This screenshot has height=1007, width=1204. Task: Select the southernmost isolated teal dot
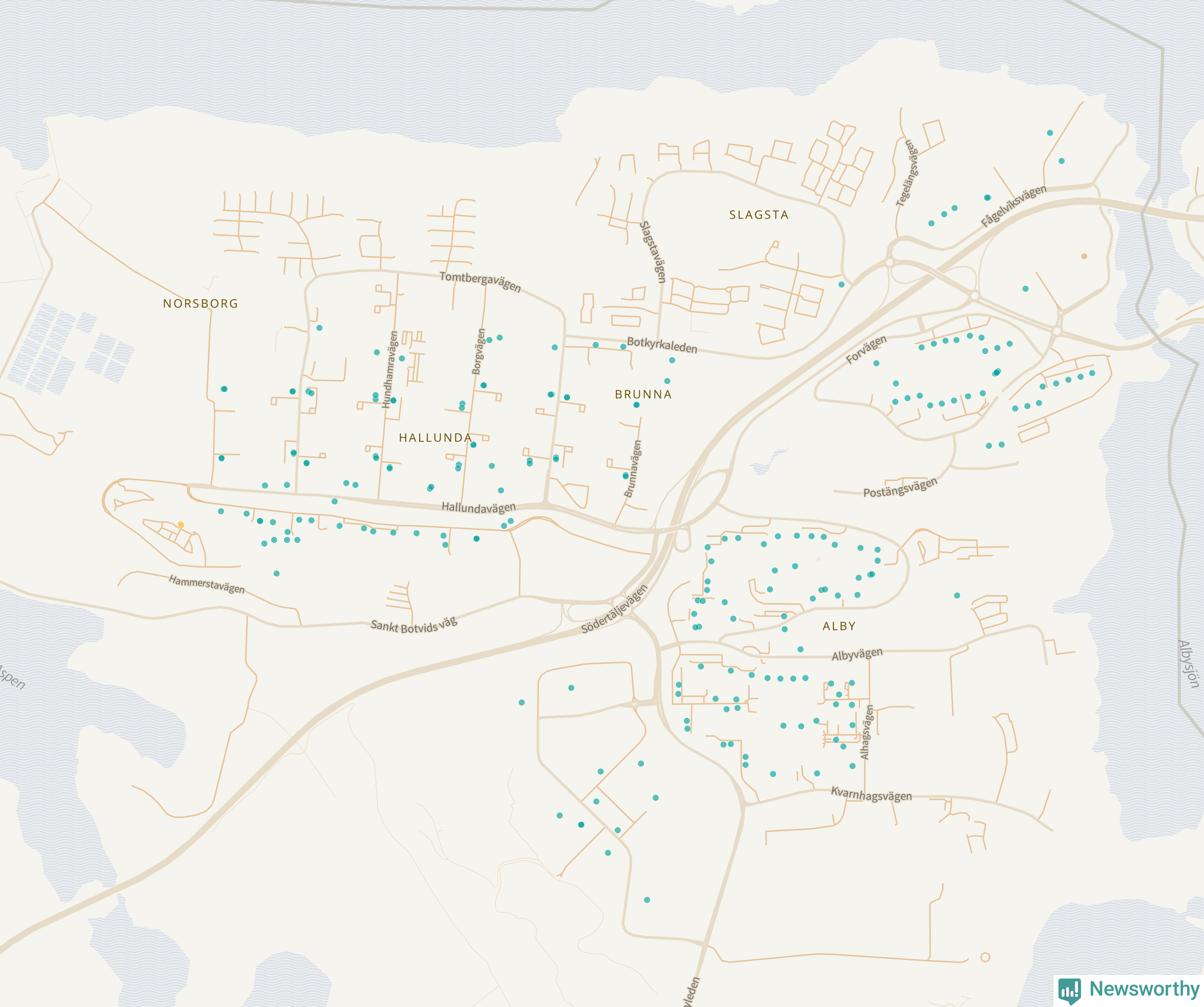point(647,900)
